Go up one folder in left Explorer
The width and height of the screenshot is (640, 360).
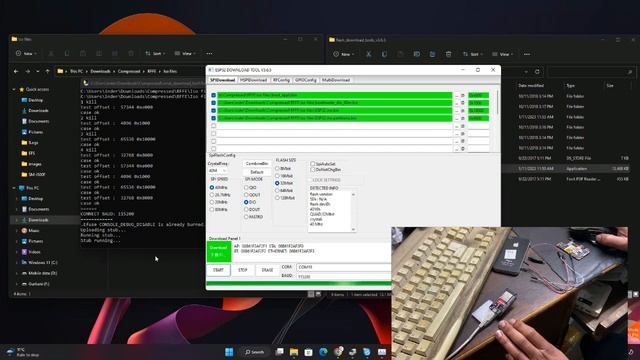tap(47, 71)
